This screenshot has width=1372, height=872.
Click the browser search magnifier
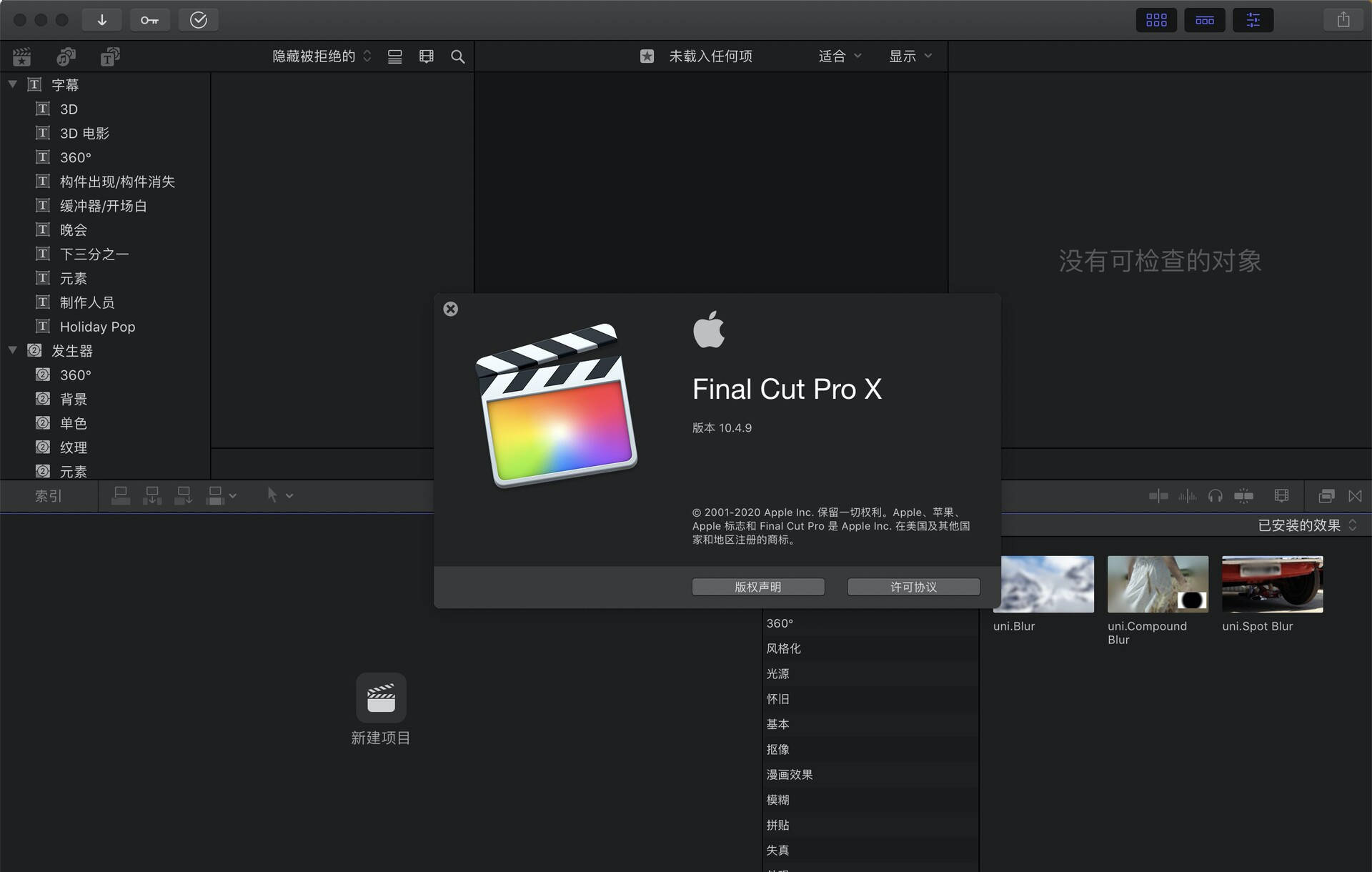tap(458, 56)
